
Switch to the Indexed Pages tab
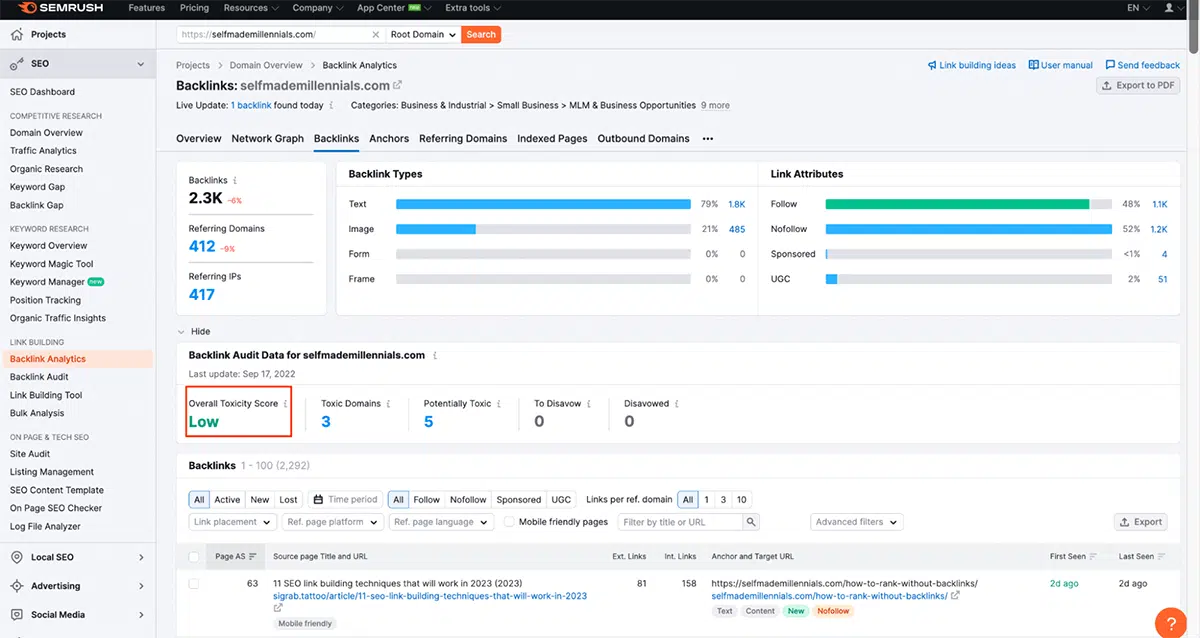pyautogui.click(x=552, y=139)
